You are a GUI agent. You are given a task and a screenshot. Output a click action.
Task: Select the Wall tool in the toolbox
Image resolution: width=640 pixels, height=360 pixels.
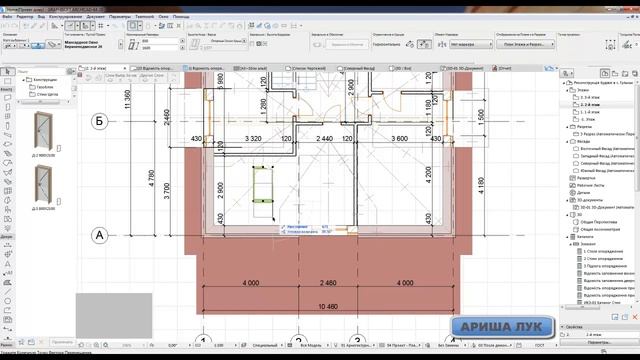coord(7,98)
